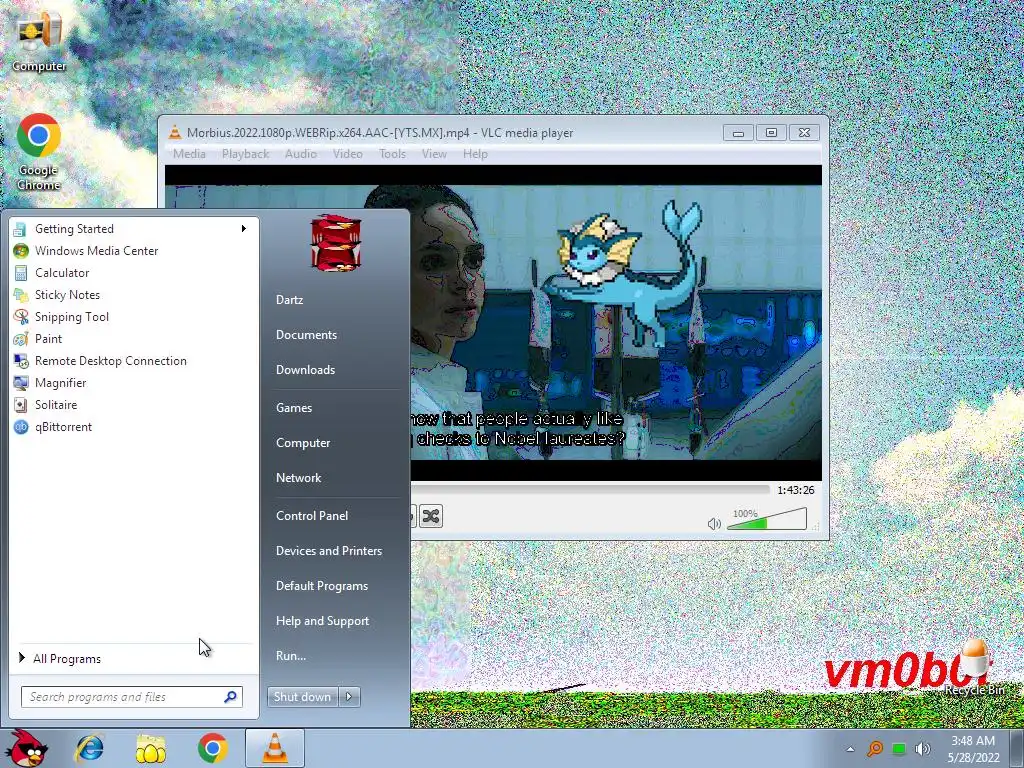Open the Recycle Bin desktop icon
Screen dimensions: 1024x768
[x=974, y=666]
